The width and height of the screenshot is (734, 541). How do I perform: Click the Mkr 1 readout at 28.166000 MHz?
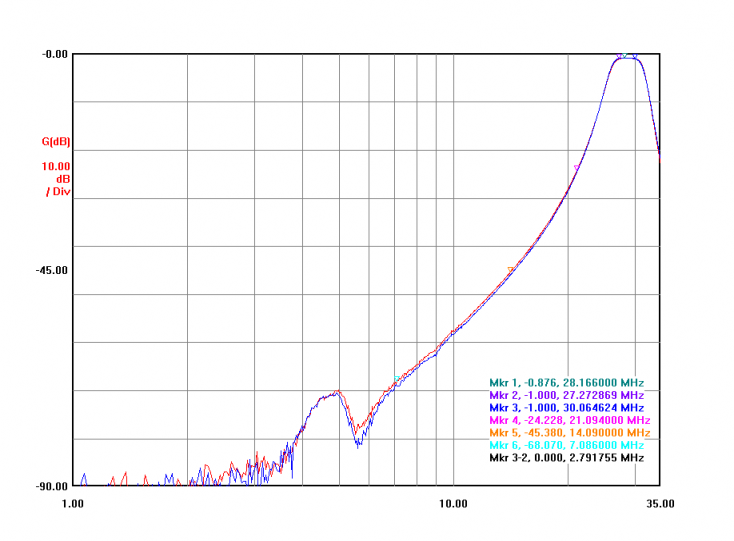(566, 383)
